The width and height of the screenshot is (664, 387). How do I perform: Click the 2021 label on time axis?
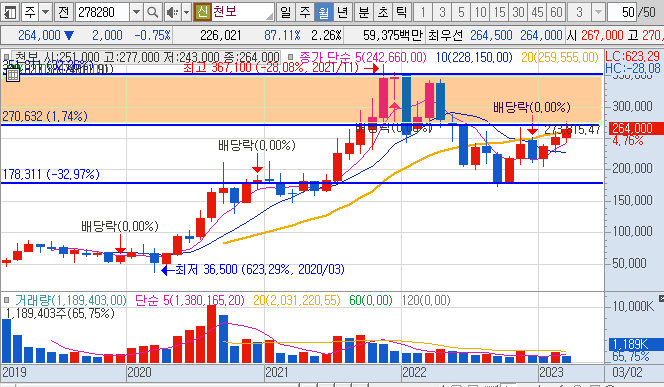point(277,372)
